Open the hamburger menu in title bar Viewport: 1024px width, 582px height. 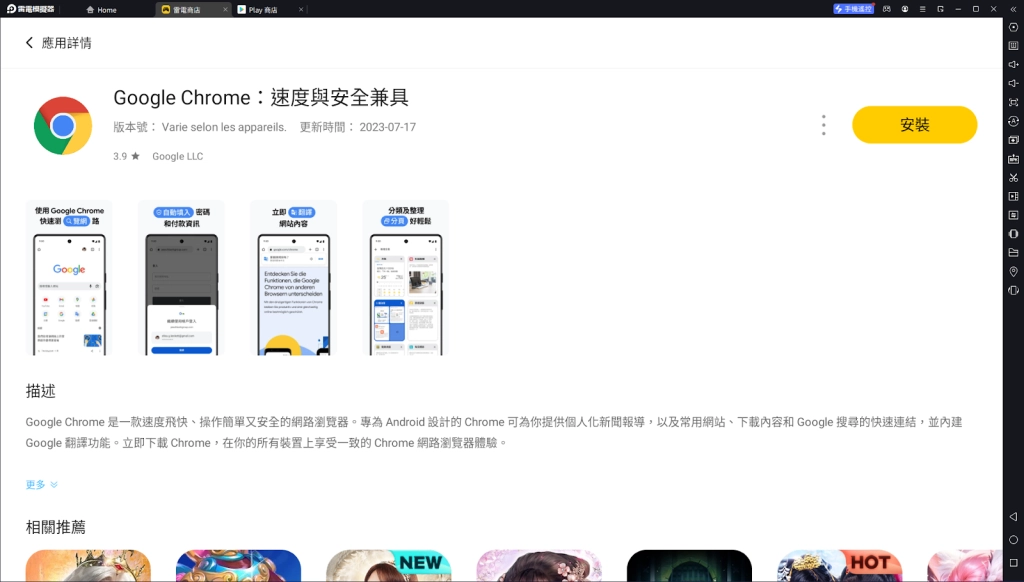(922, 9)
